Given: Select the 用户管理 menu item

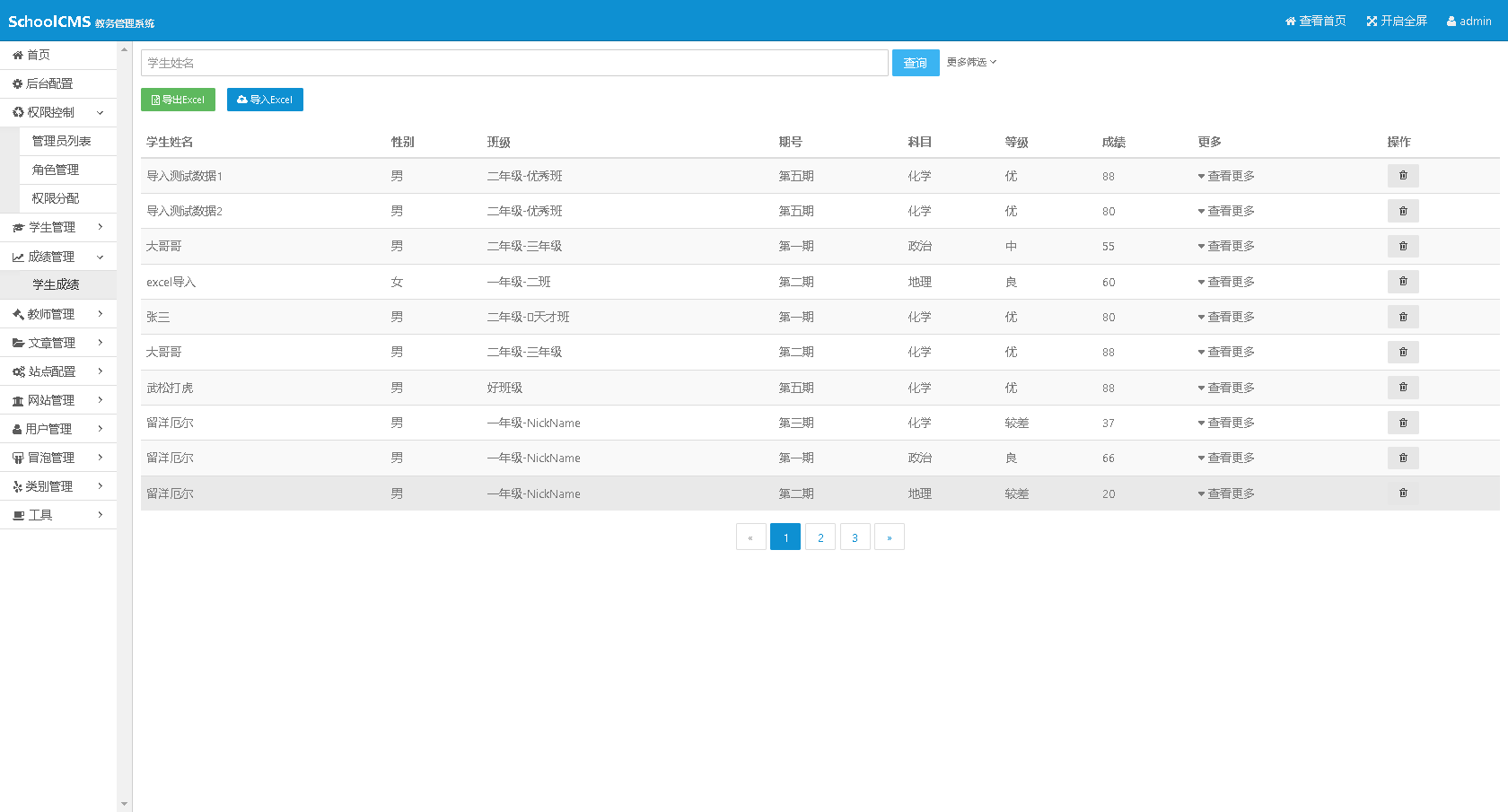Looking at the screenshot, I should pyautogui.click(x=49, y=428).
